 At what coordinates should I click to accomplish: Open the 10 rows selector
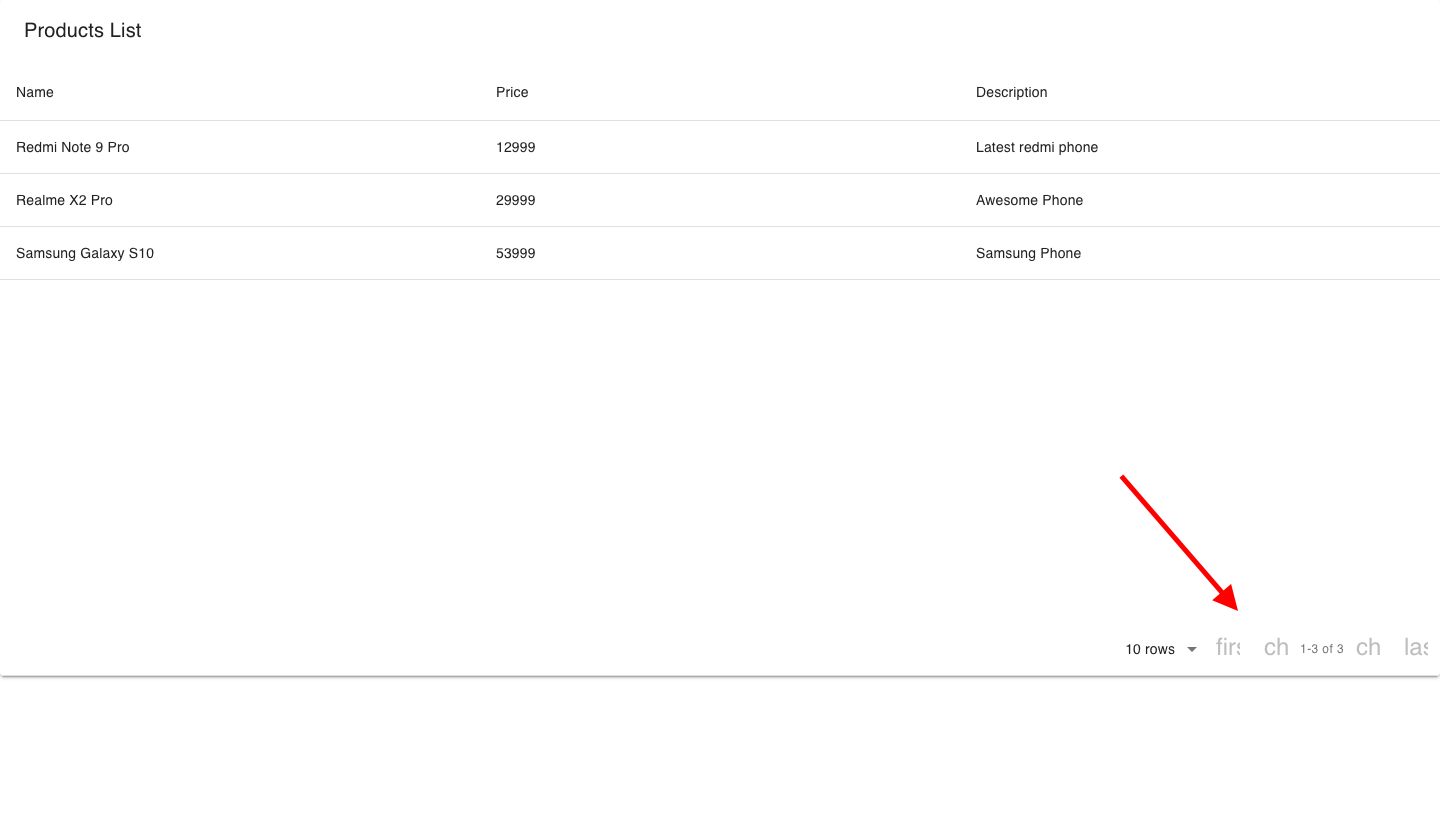tap(1150, 649)
